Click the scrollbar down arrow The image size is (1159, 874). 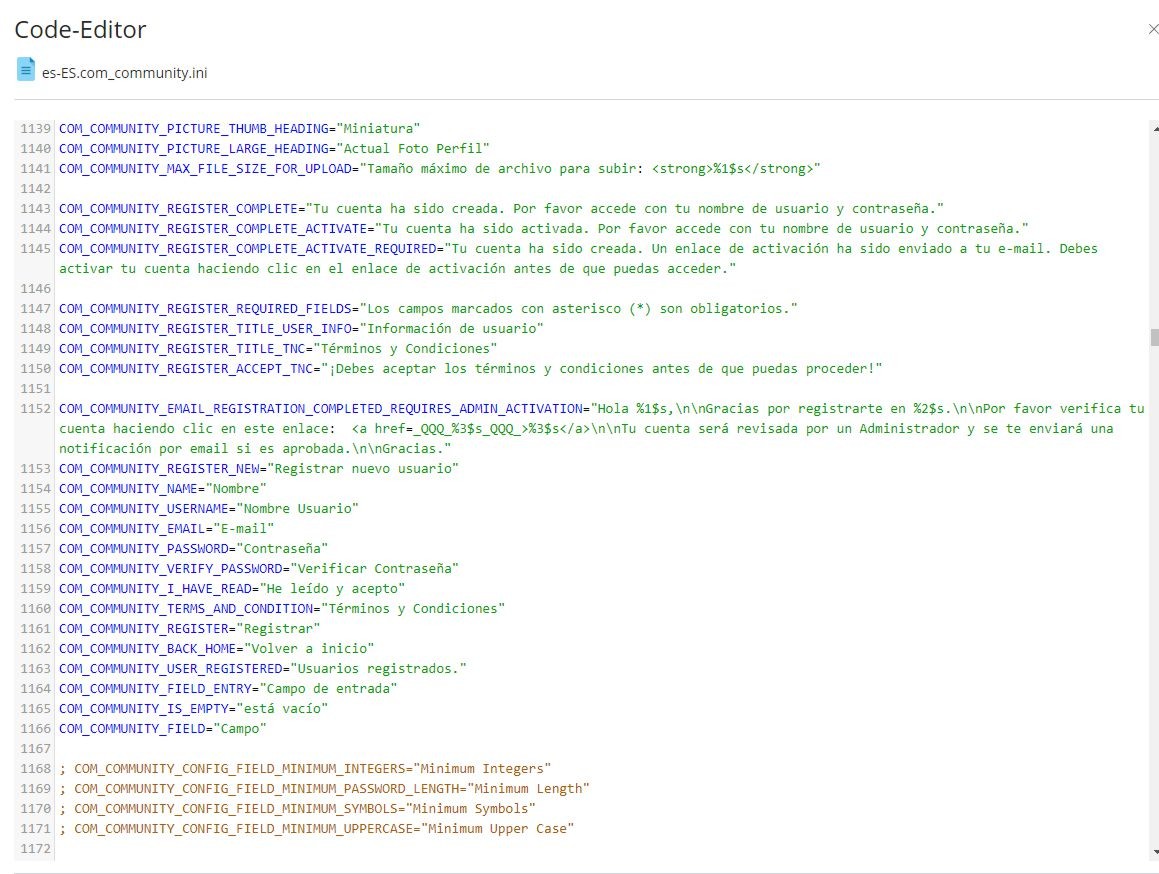1153,852
